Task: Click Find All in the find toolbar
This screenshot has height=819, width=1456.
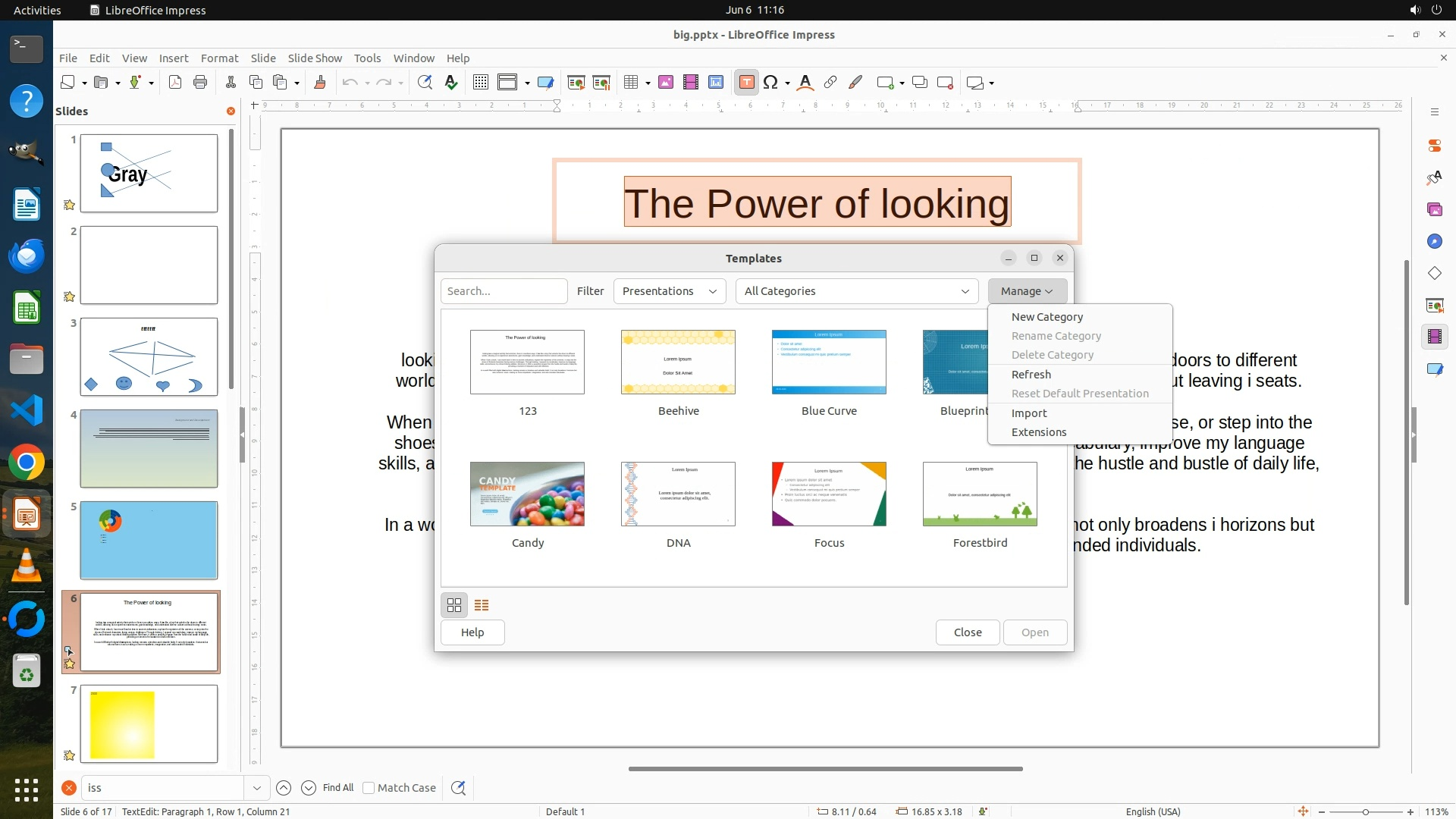Action: [x=337, y=788]
